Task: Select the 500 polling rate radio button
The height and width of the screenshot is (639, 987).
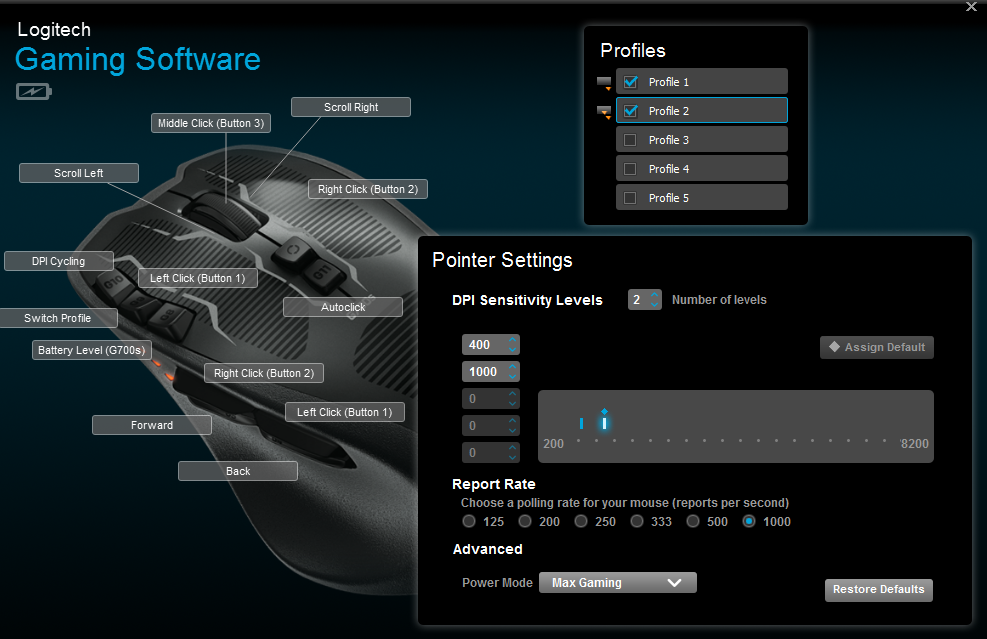Action: coord(693,521)
